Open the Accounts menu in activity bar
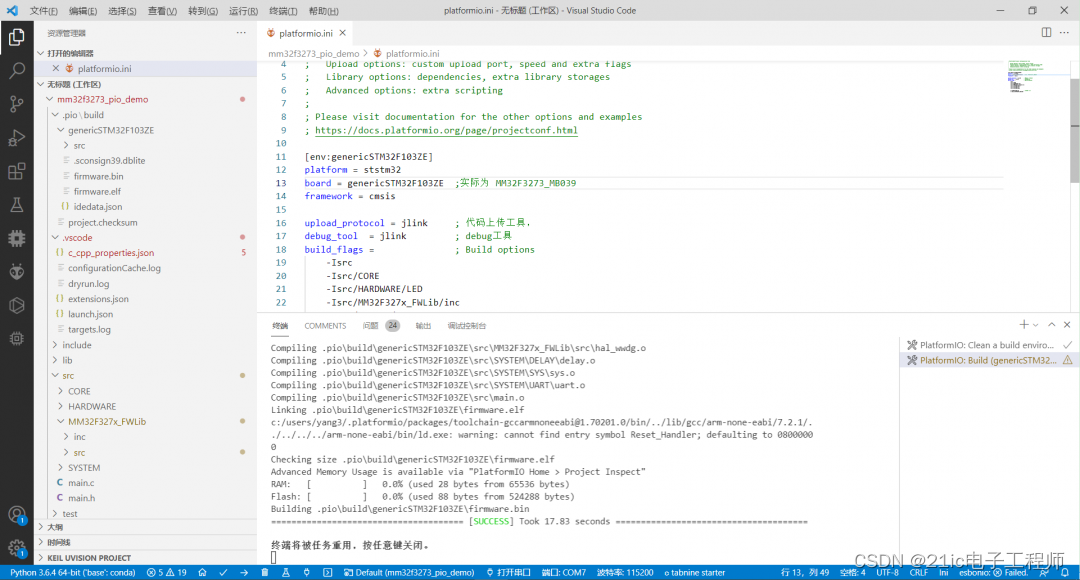Image resolution: width=1080 pixels, height=580 pixels. point(17,515)
